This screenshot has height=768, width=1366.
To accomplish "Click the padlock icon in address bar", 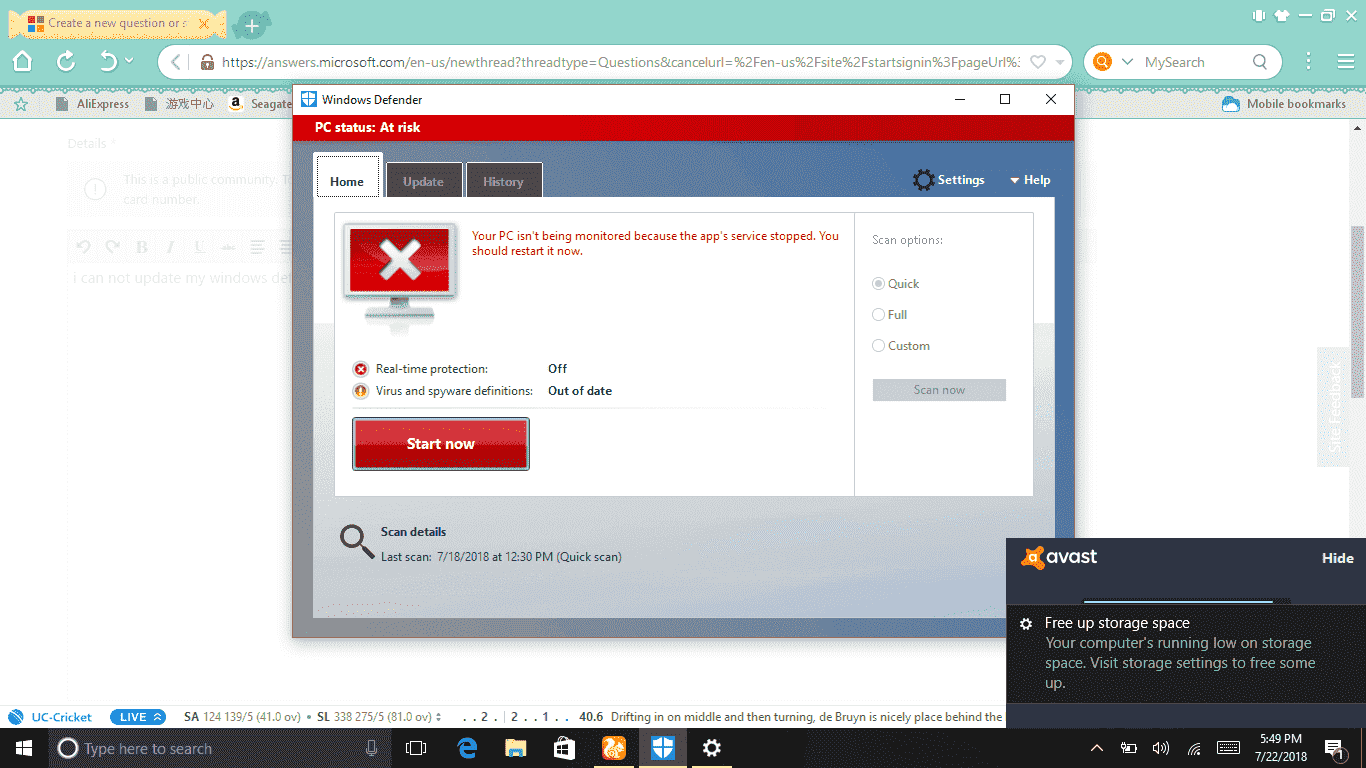I will pos(207,62).
